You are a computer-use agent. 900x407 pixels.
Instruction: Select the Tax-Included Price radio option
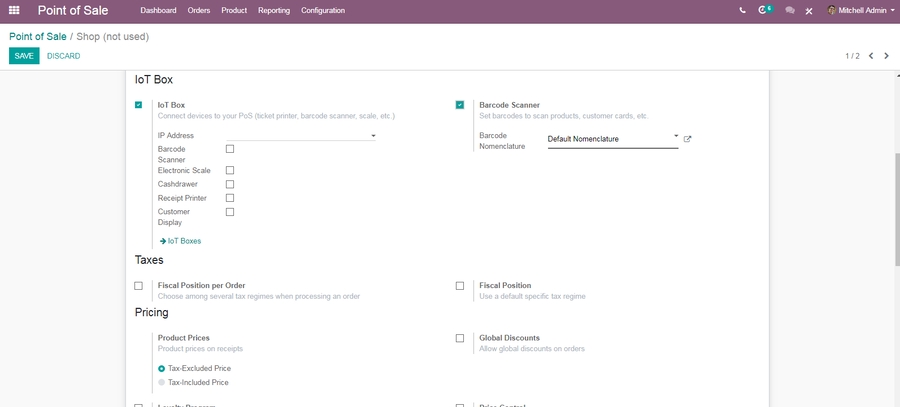(x=162, y=382)
